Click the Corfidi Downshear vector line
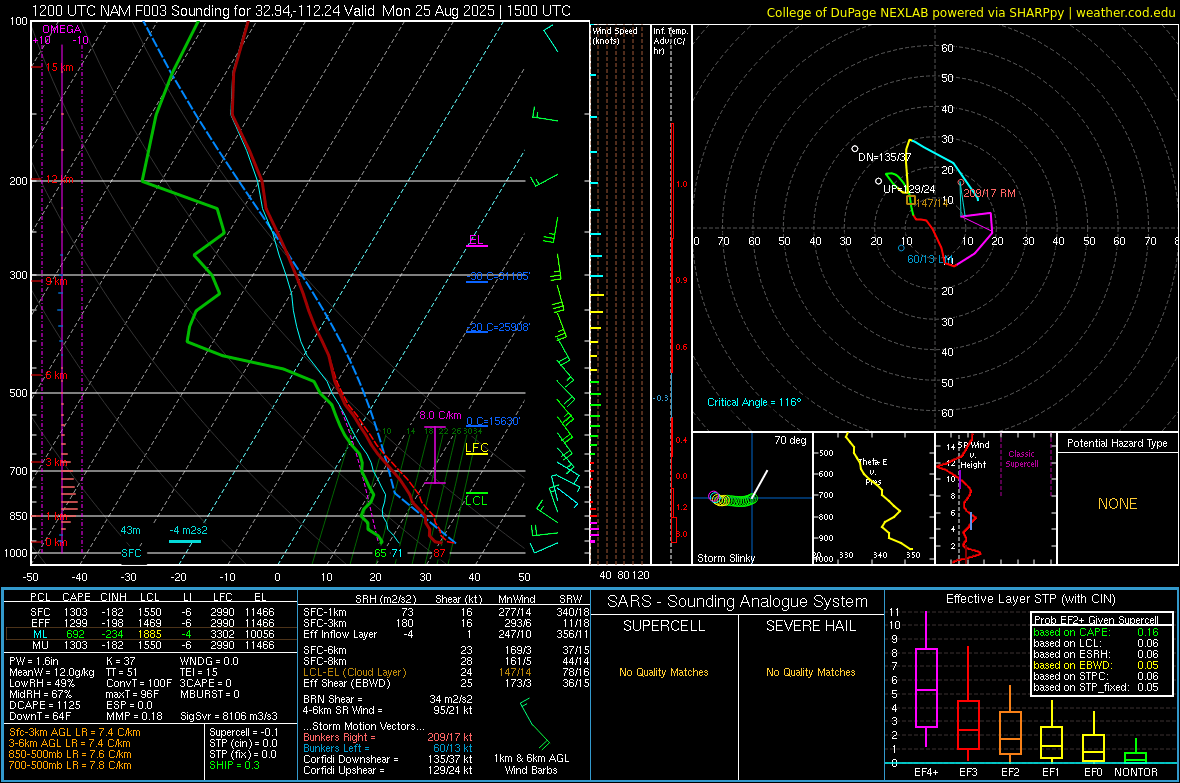 coord(388,759)
